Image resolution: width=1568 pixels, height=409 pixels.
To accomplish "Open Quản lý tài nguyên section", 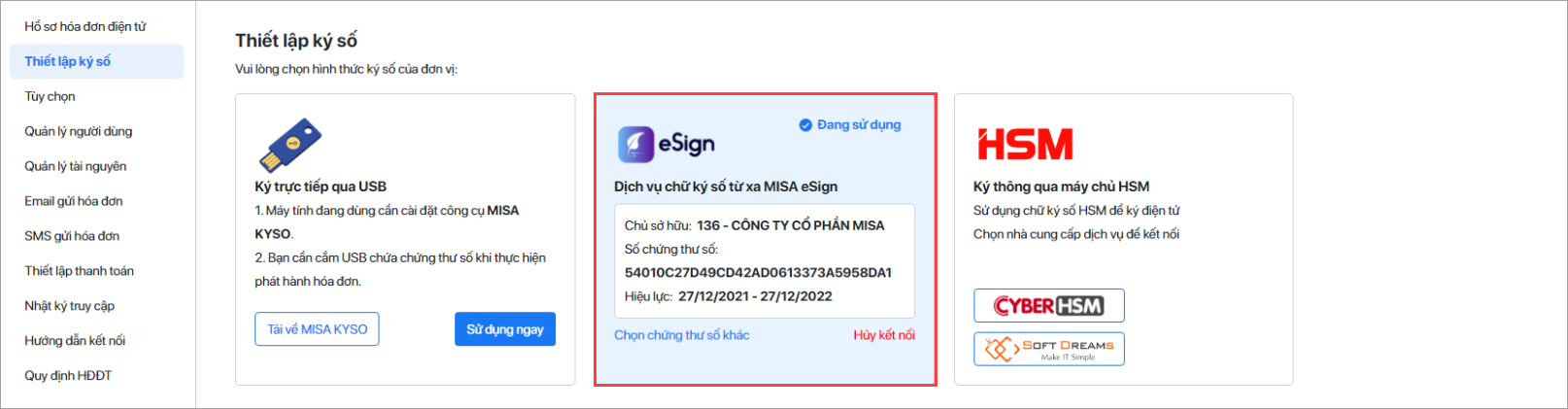I will coord(76,166).
